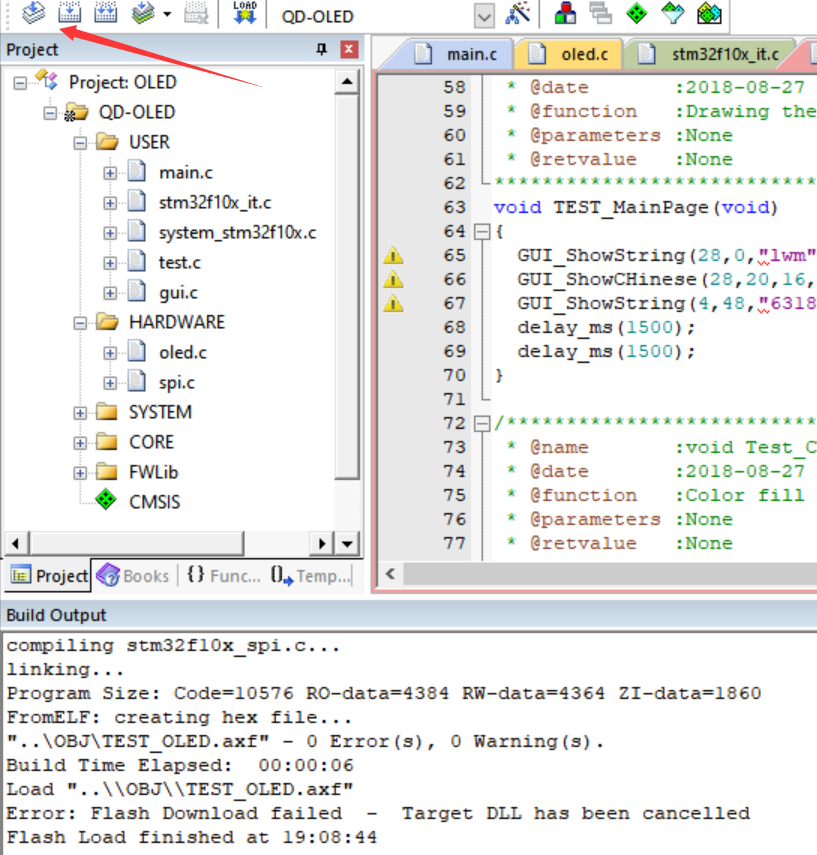Click the Rebuild all target files icon
The image size is (817, 855).
tap(105, 13)
